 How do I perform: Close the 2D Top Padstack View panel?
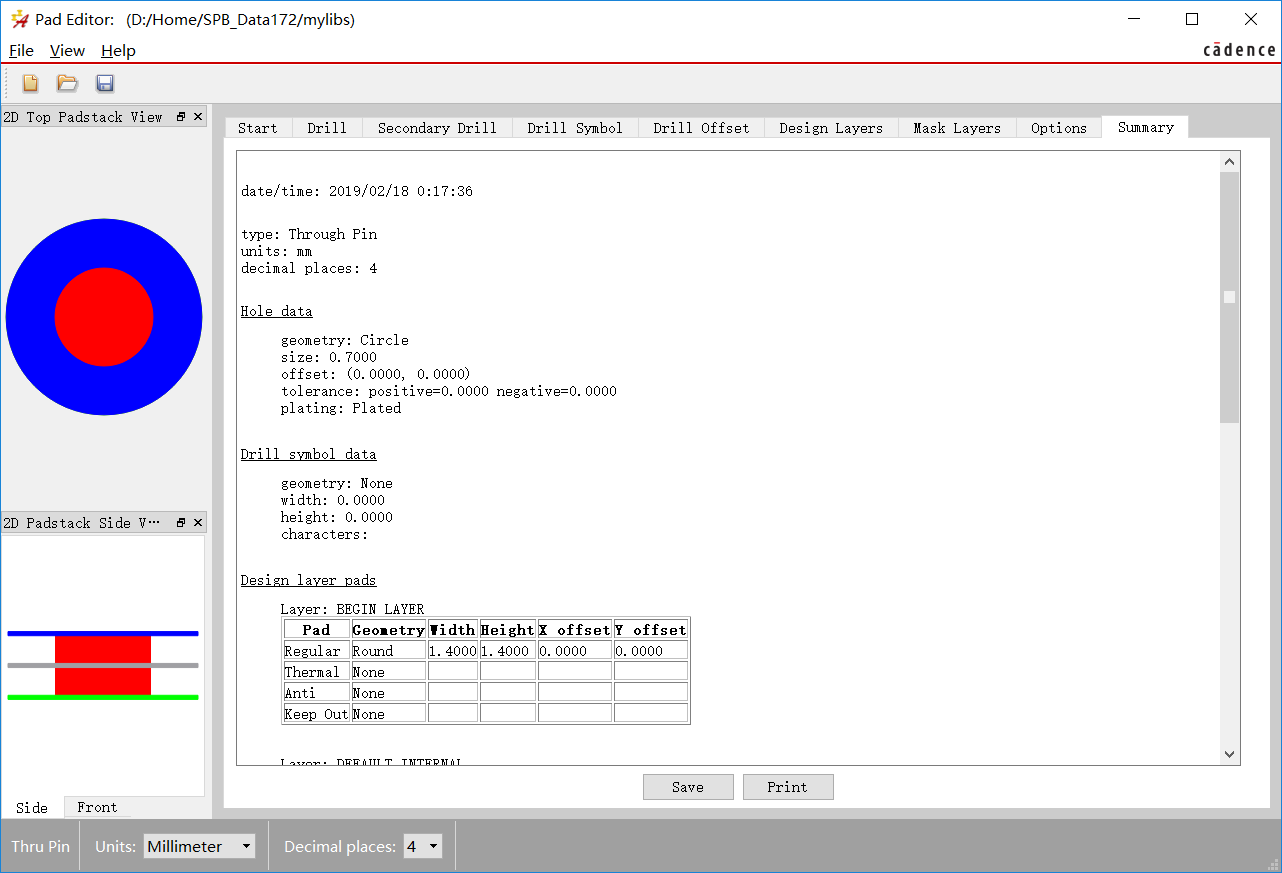pyautogui.click(x=198, y=117)
